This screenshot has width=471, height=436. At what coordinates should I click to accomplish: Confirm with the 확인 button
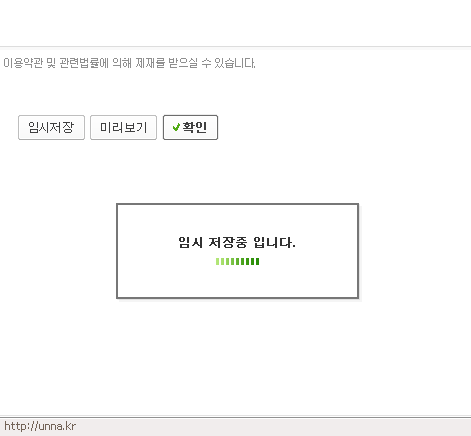point(190,127)
